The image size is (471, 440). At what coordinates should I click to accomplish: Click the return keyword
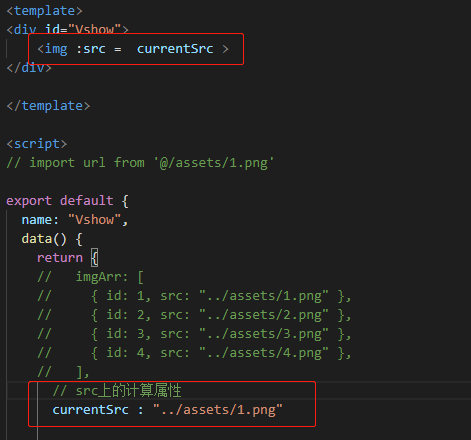coord(60,258)
